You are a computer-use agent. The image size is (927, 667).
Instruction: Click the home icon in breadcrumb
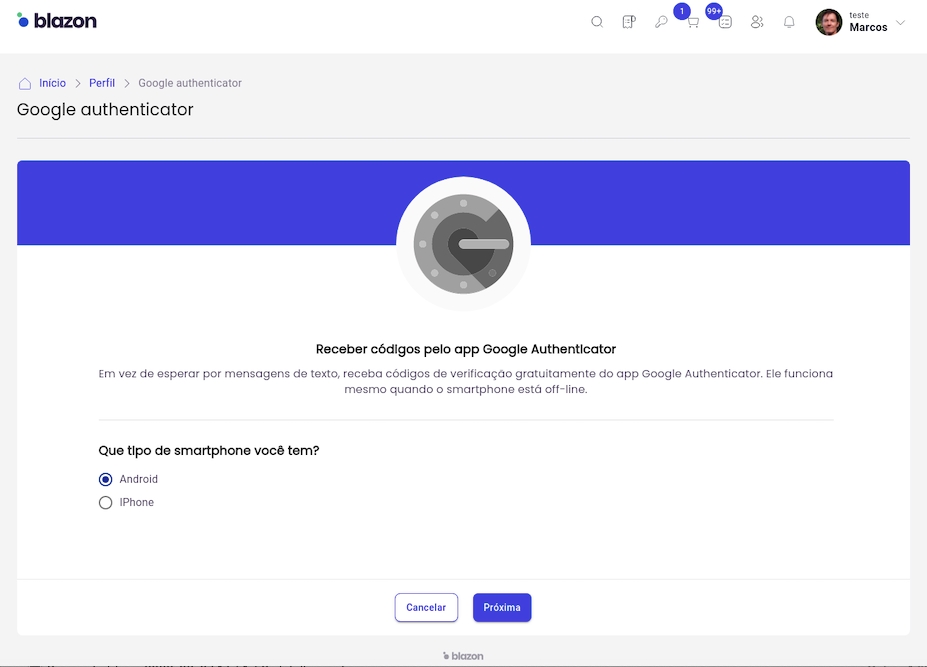[x=25, y=83]
